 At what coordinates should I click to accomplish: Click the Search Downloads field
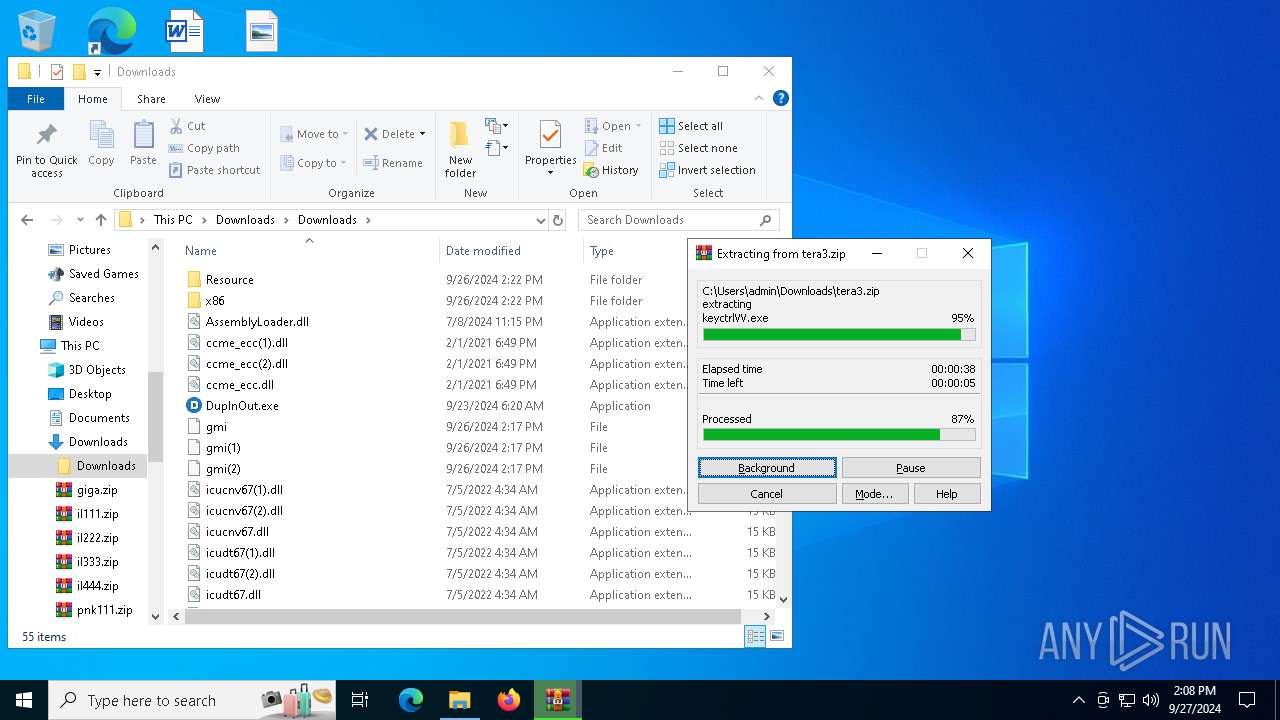pos(678,220)
